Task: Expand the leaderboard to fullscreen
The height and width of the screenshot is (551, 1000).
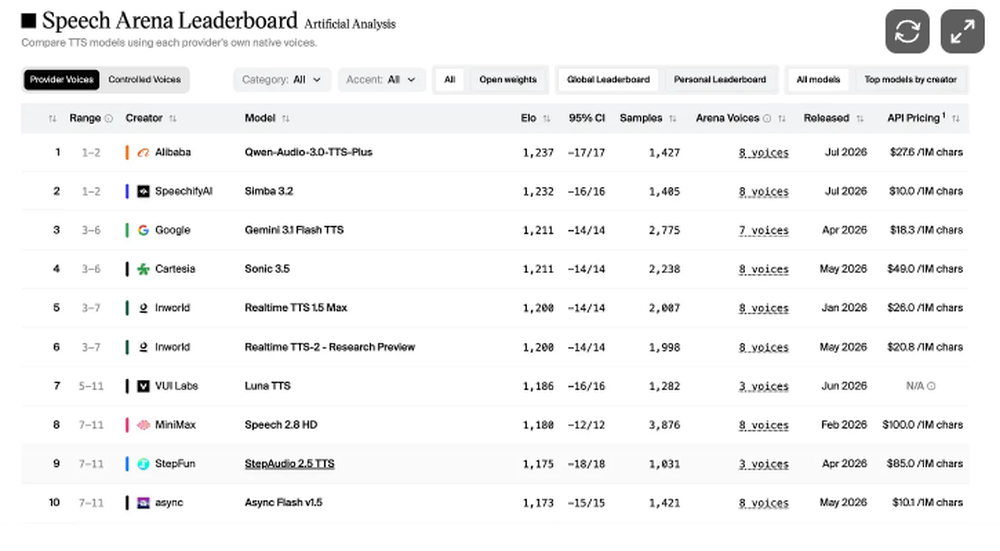Action: 962,31
